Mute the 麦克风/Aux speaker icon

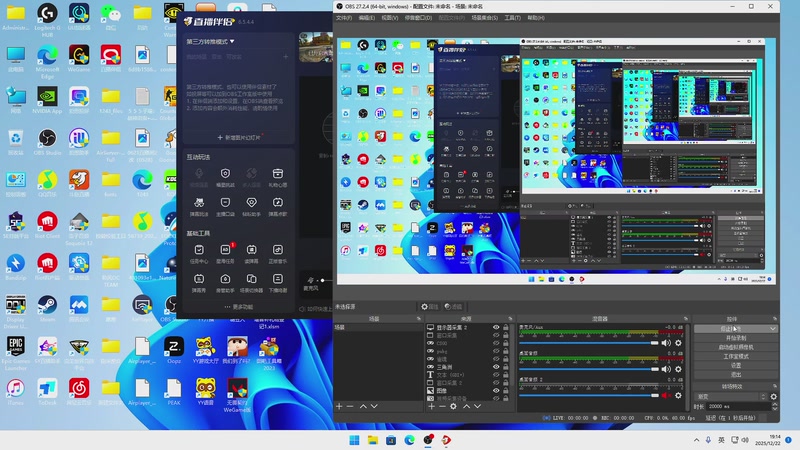click(x=666, y=343)
